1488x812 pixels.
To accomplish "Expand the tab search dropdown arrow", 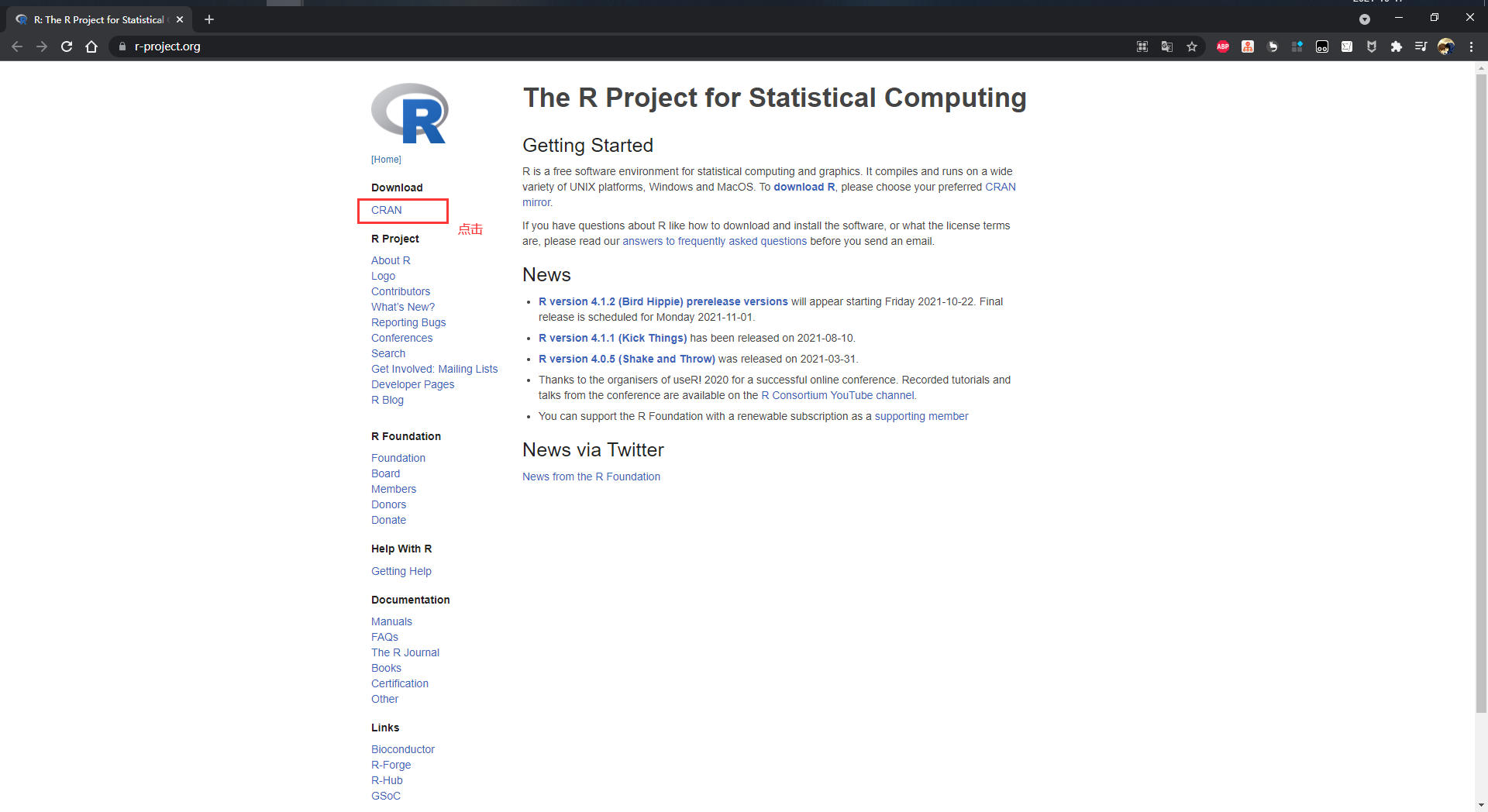I will (x=1365, y=19).
